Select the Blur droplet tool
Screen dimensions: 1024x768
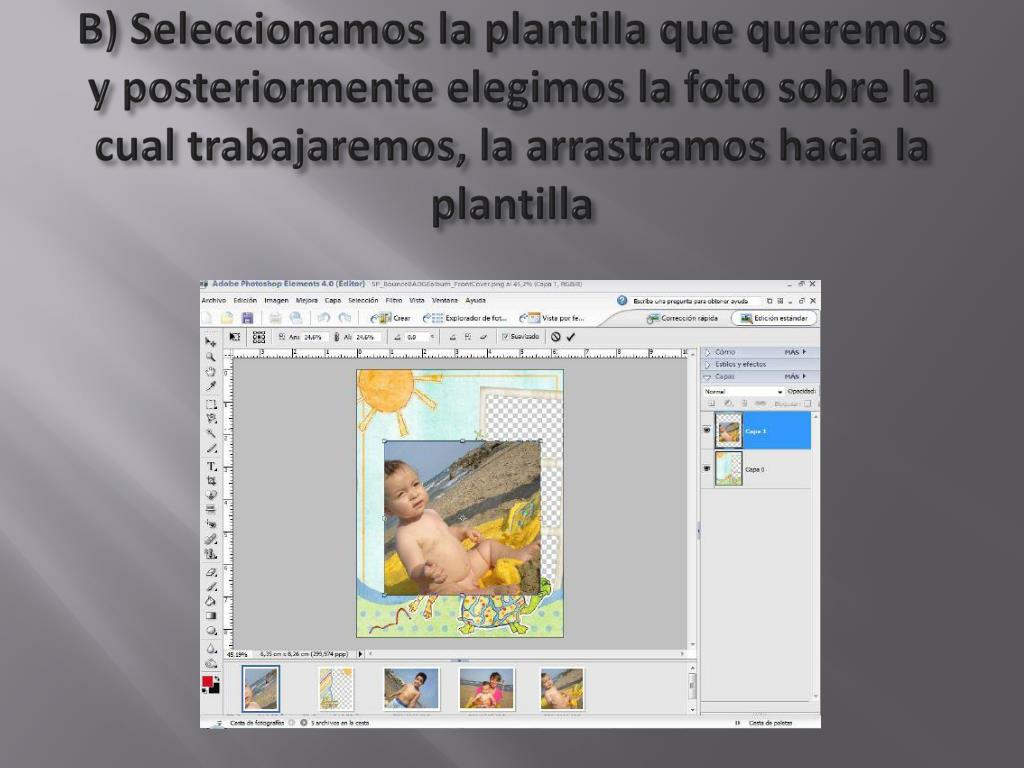210,648
